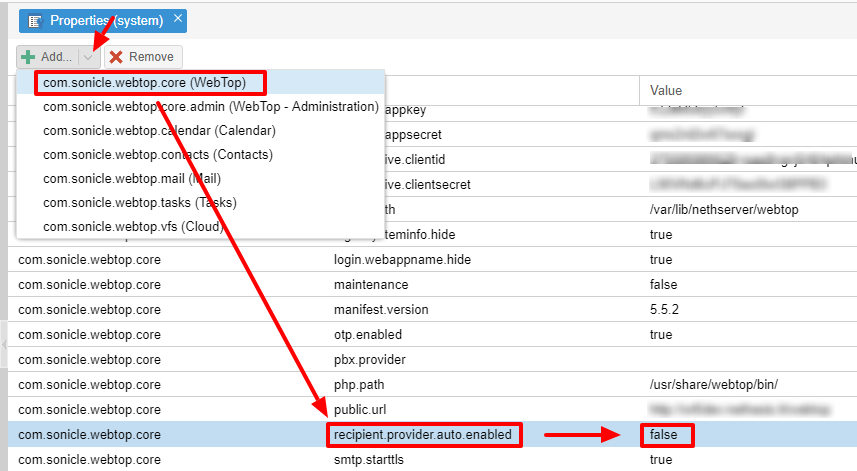
Task: Click the left panel collapse handle
Action: pyautogui.click(x=4, y=344)
